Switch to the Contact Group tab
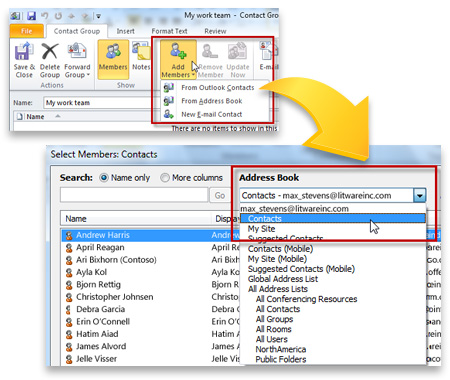 (77, 31)
